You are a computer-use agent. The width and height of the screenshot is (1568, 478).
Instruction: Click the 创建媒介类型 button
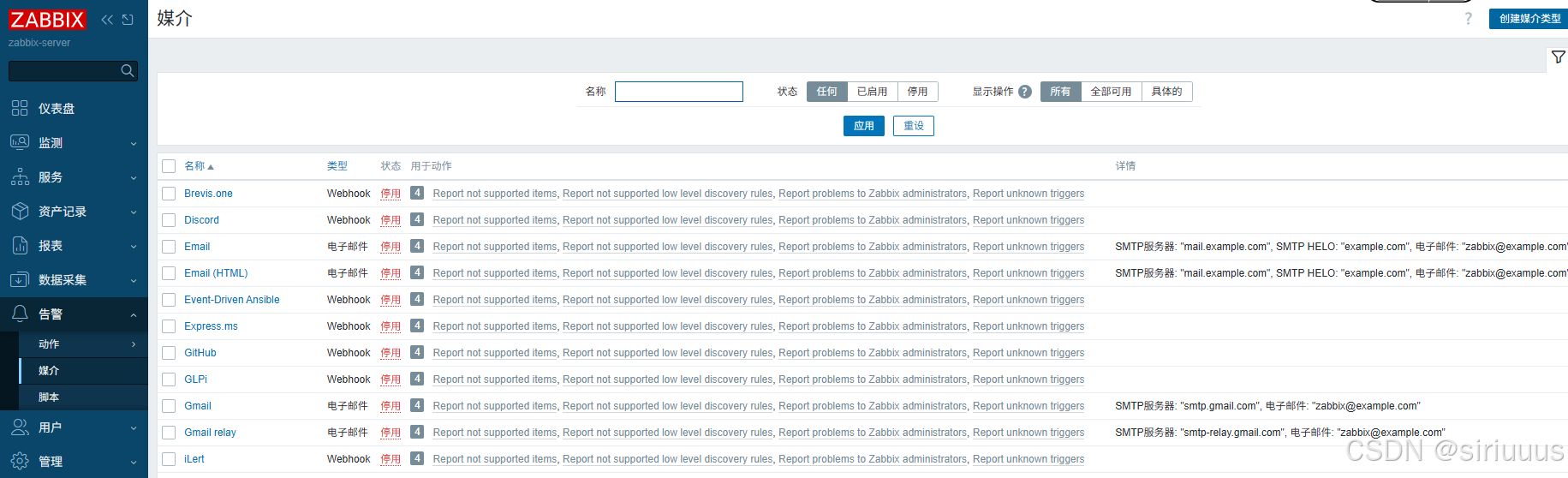tap(1529, 19)
